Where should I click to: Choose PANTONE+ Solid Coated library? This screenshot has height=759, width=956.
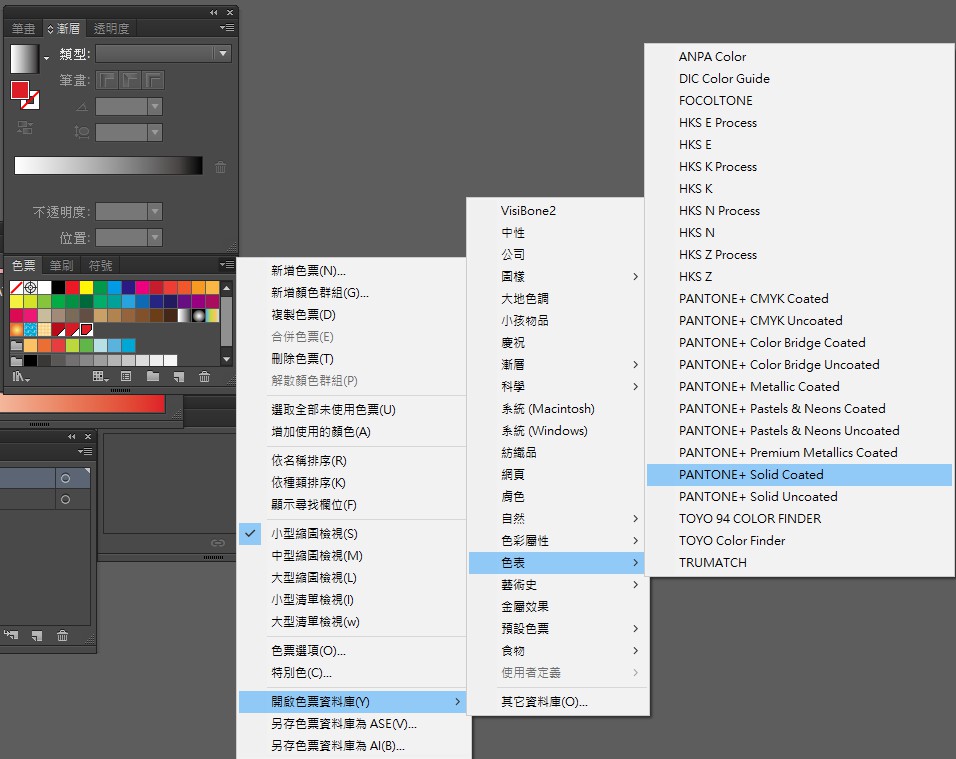(799, 474)
